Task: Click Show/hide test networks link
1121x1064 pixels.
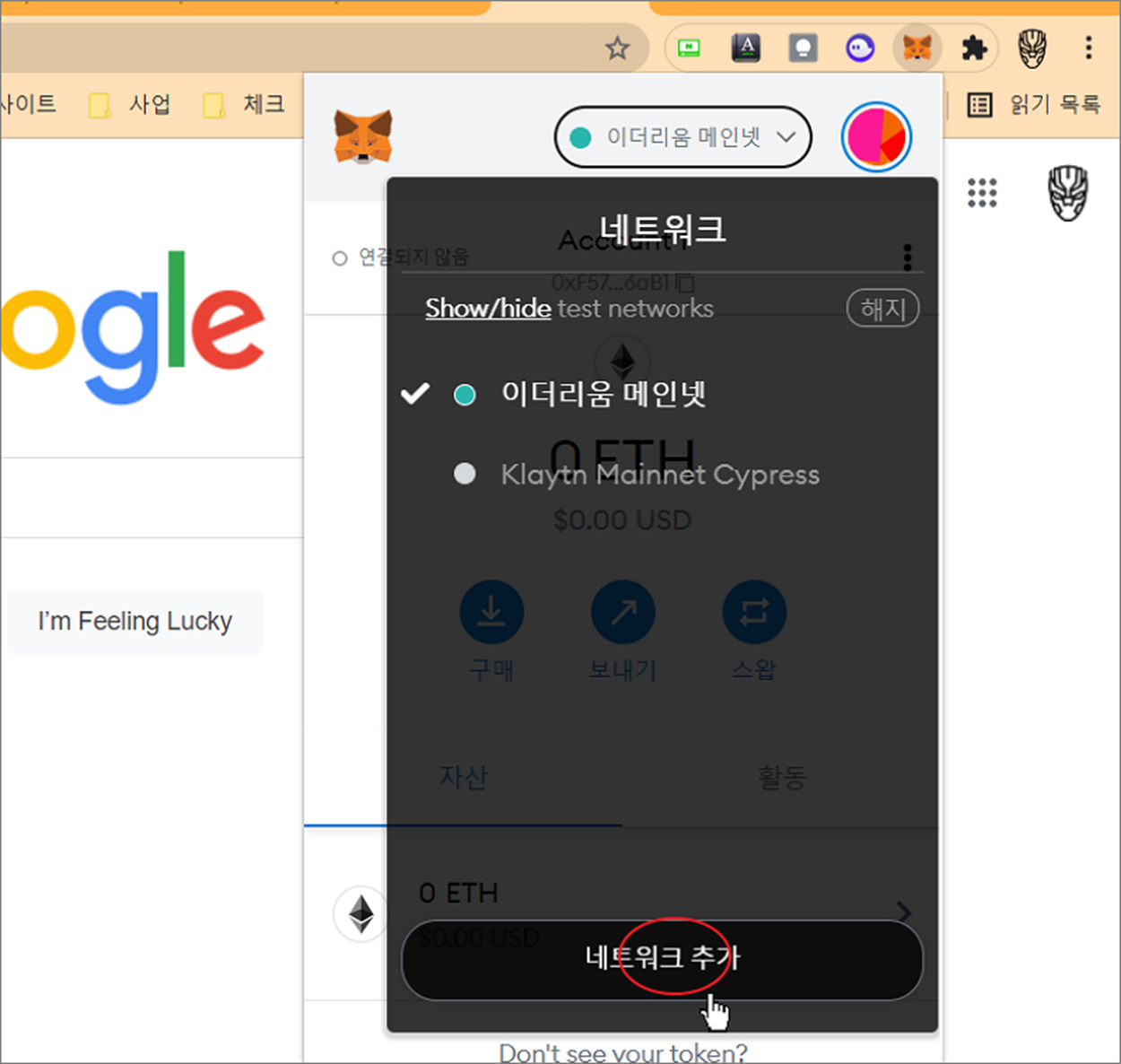Action: [x=488, y=309]
